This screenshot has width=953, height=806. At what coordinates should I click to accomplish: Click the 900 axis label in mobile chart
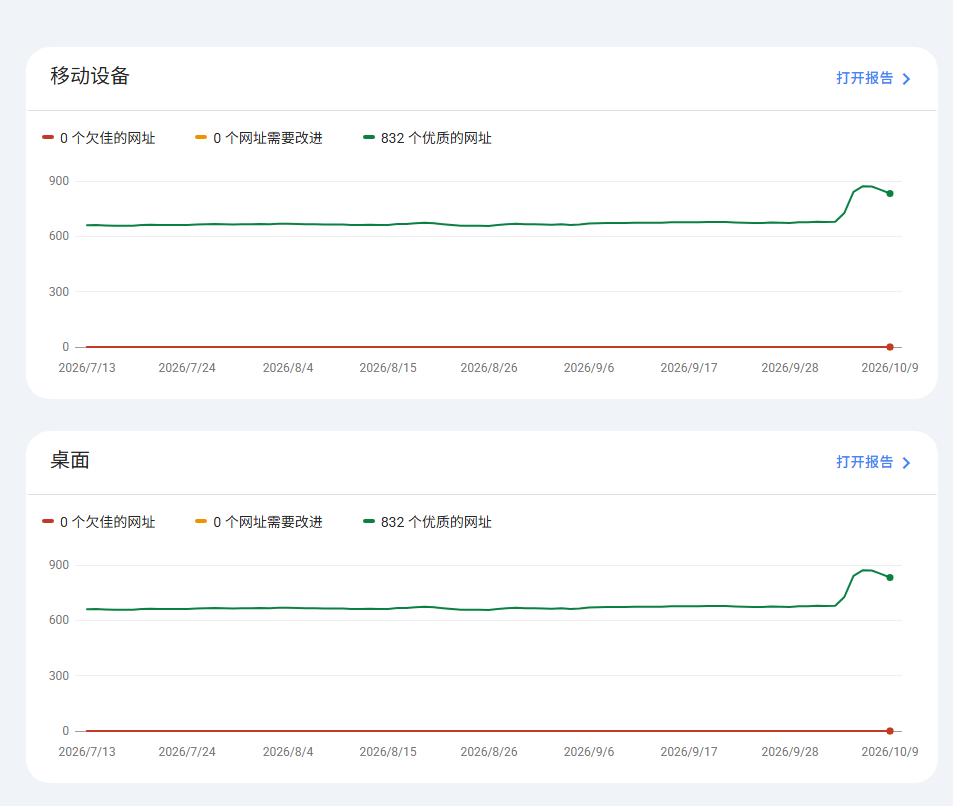59,181
